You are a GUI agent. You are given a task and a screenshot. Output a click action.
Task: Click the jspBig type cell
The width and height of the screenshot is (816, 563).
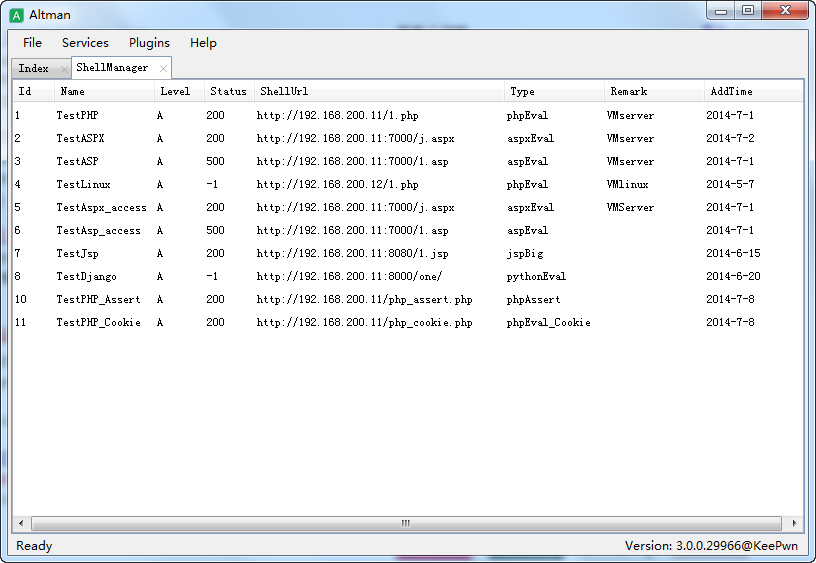pos(525,253)
